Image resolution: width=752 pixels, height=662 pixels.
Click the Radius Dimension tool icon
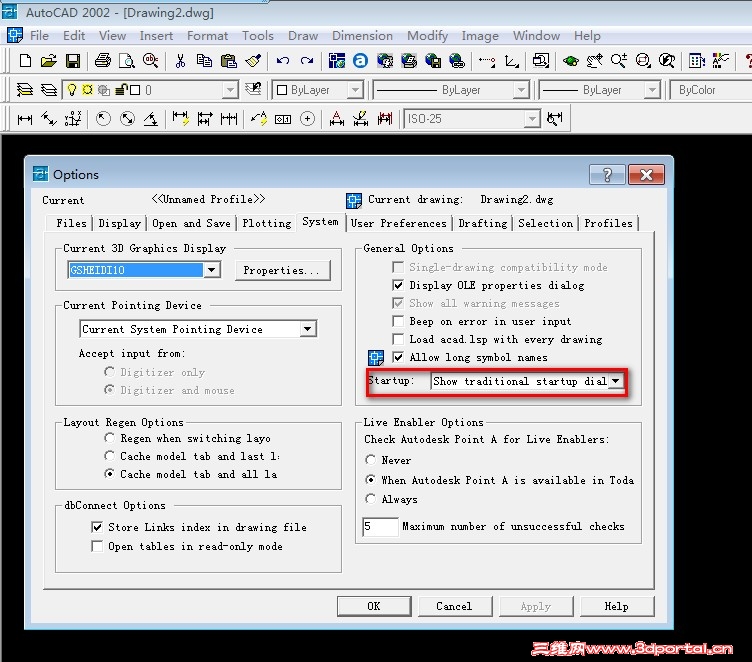pyautogui.click(x=103, y=118)
